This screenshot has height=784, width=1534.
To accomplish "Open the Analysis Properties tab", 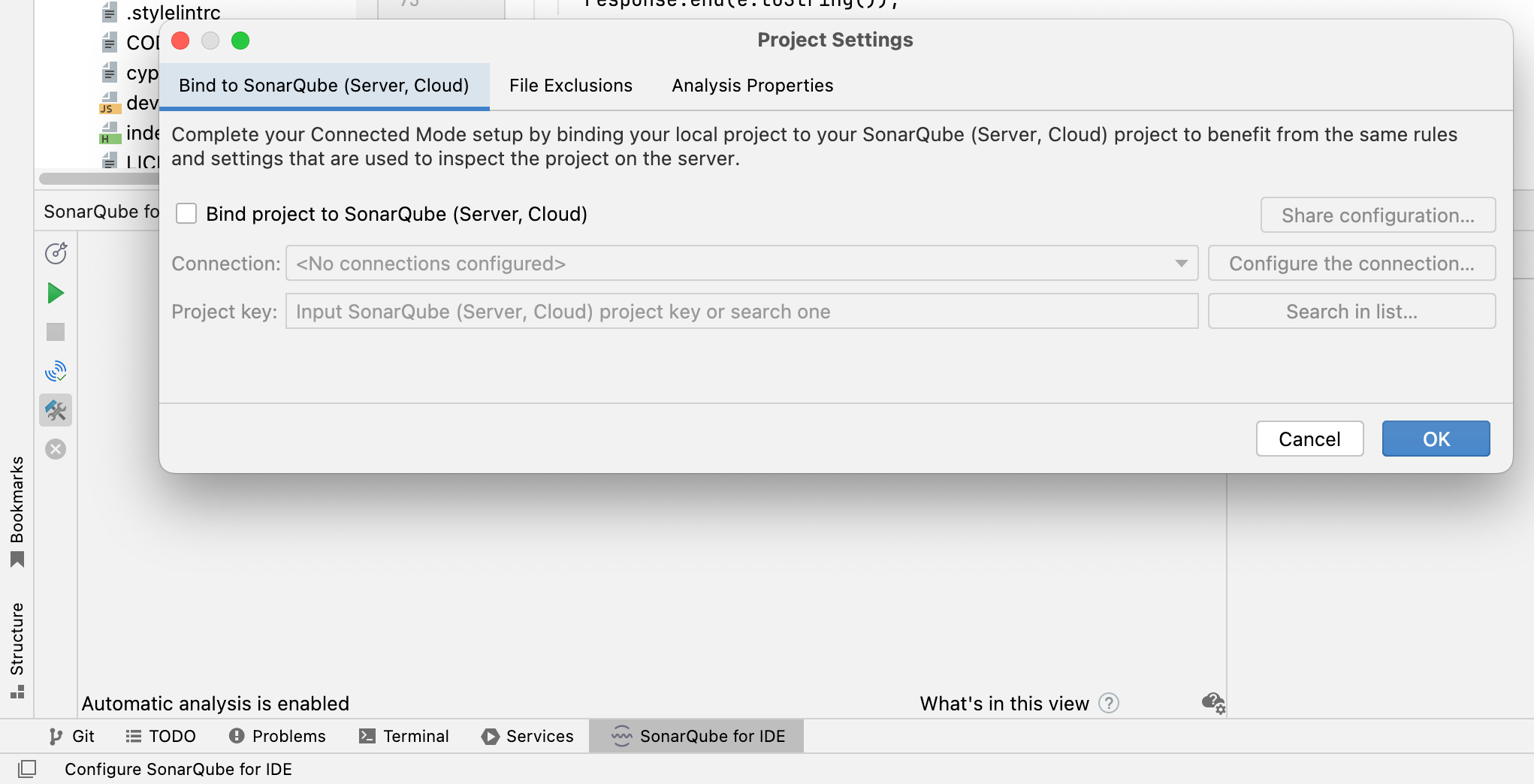I will (751, 85).
